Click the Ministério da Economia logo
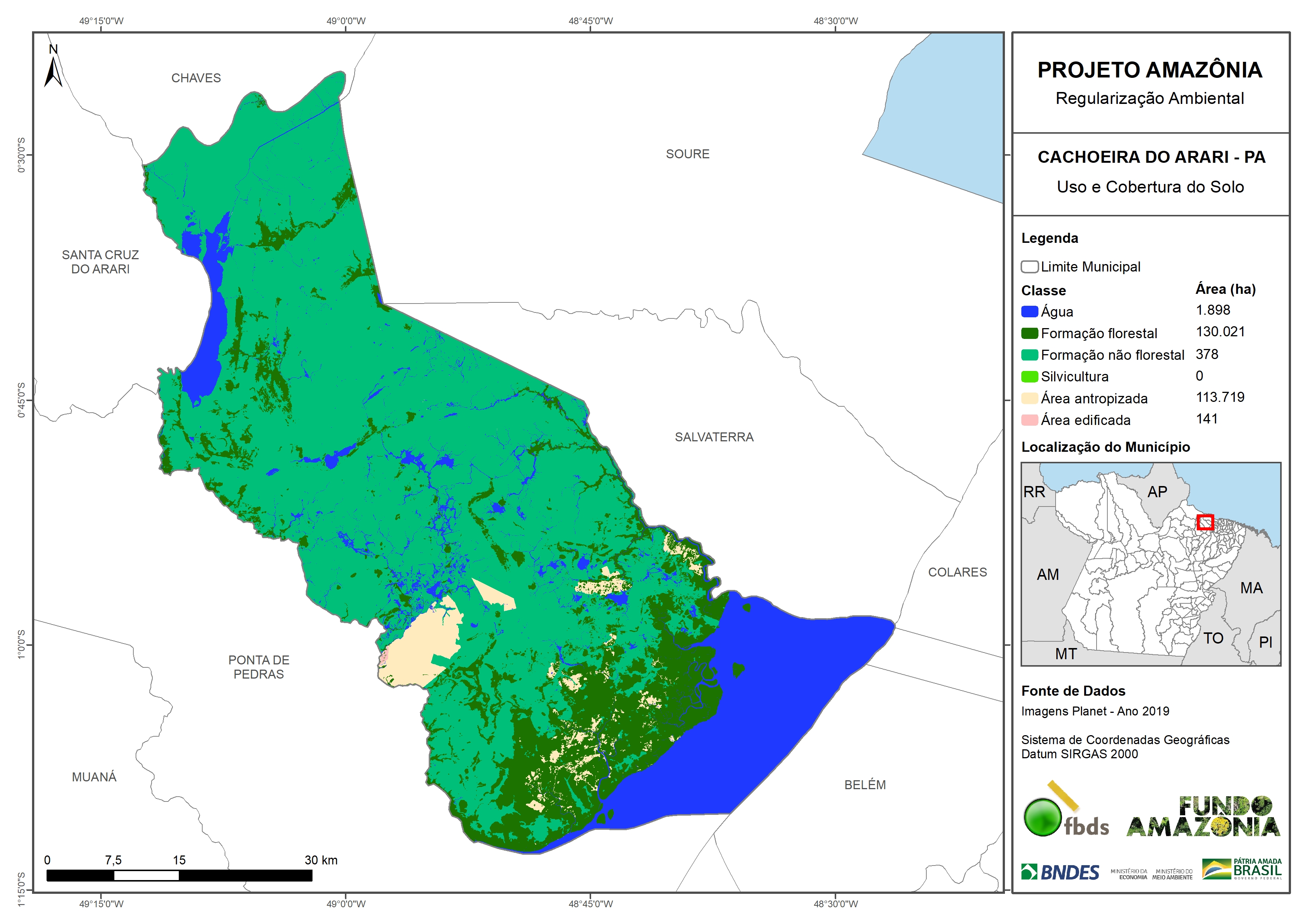Image resolution: width=1307 pixels, height=924 pixels. 1129,874
